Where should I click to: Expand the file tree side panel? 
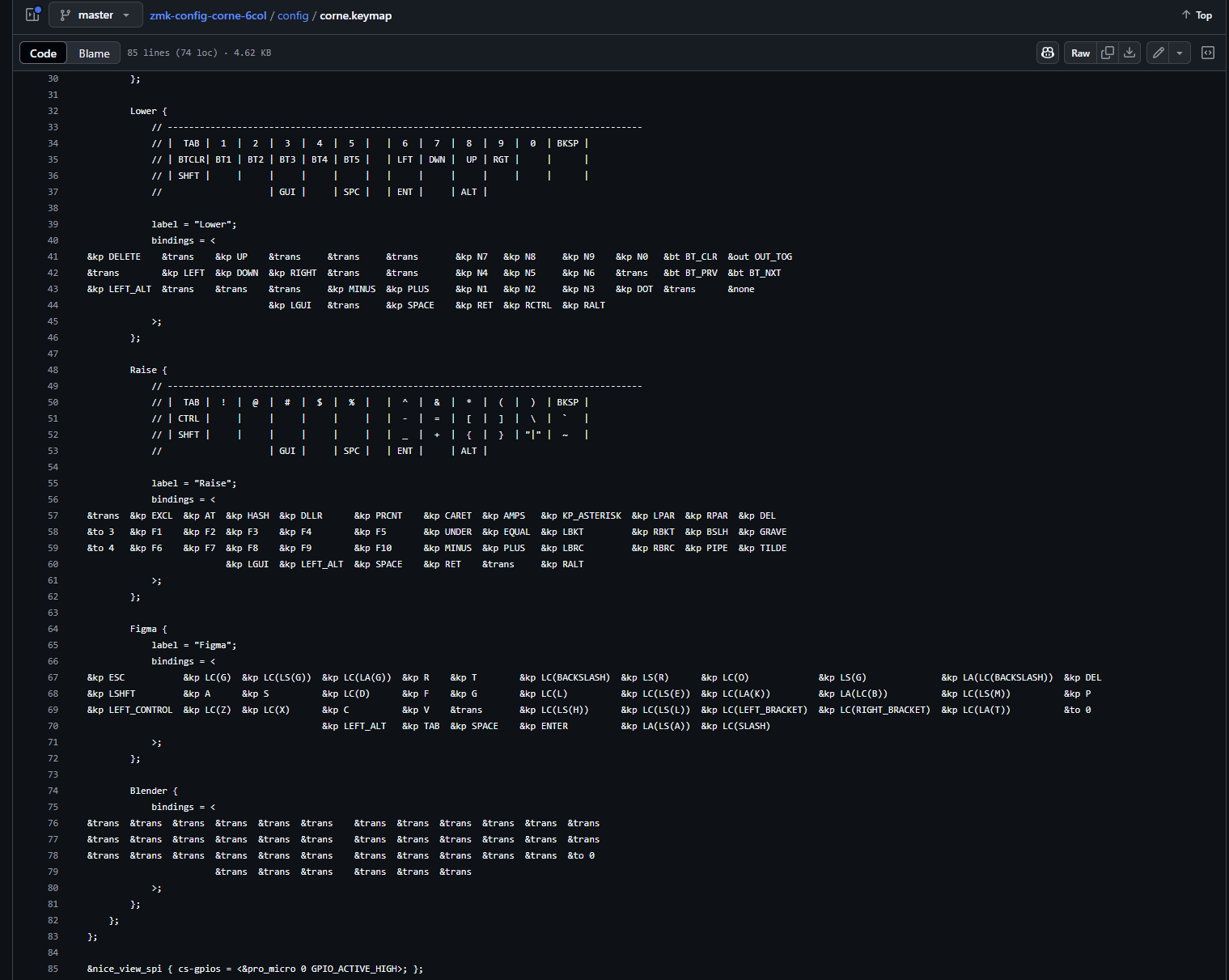pos(32,15)
